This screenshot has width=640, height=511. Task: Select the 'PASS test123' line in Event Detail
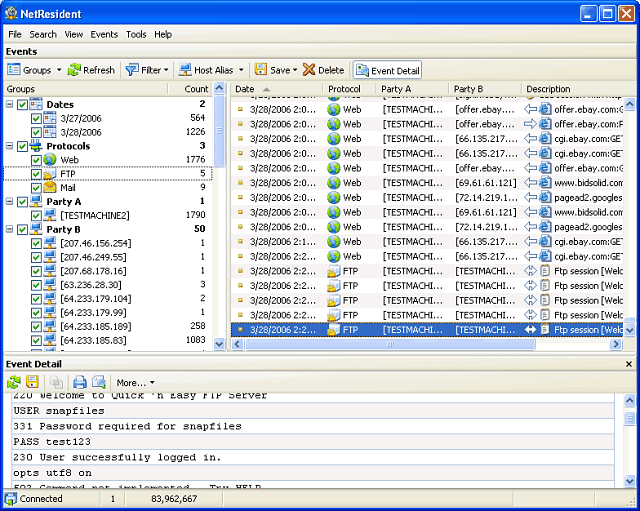click(x=313, y=442)
